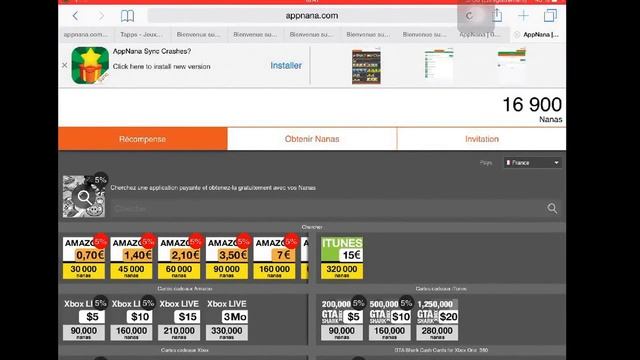The height and width of the screenshot is (360, 640).
Task: Select GTA Shark $5 card 200,000
Action: pos(342,320)
